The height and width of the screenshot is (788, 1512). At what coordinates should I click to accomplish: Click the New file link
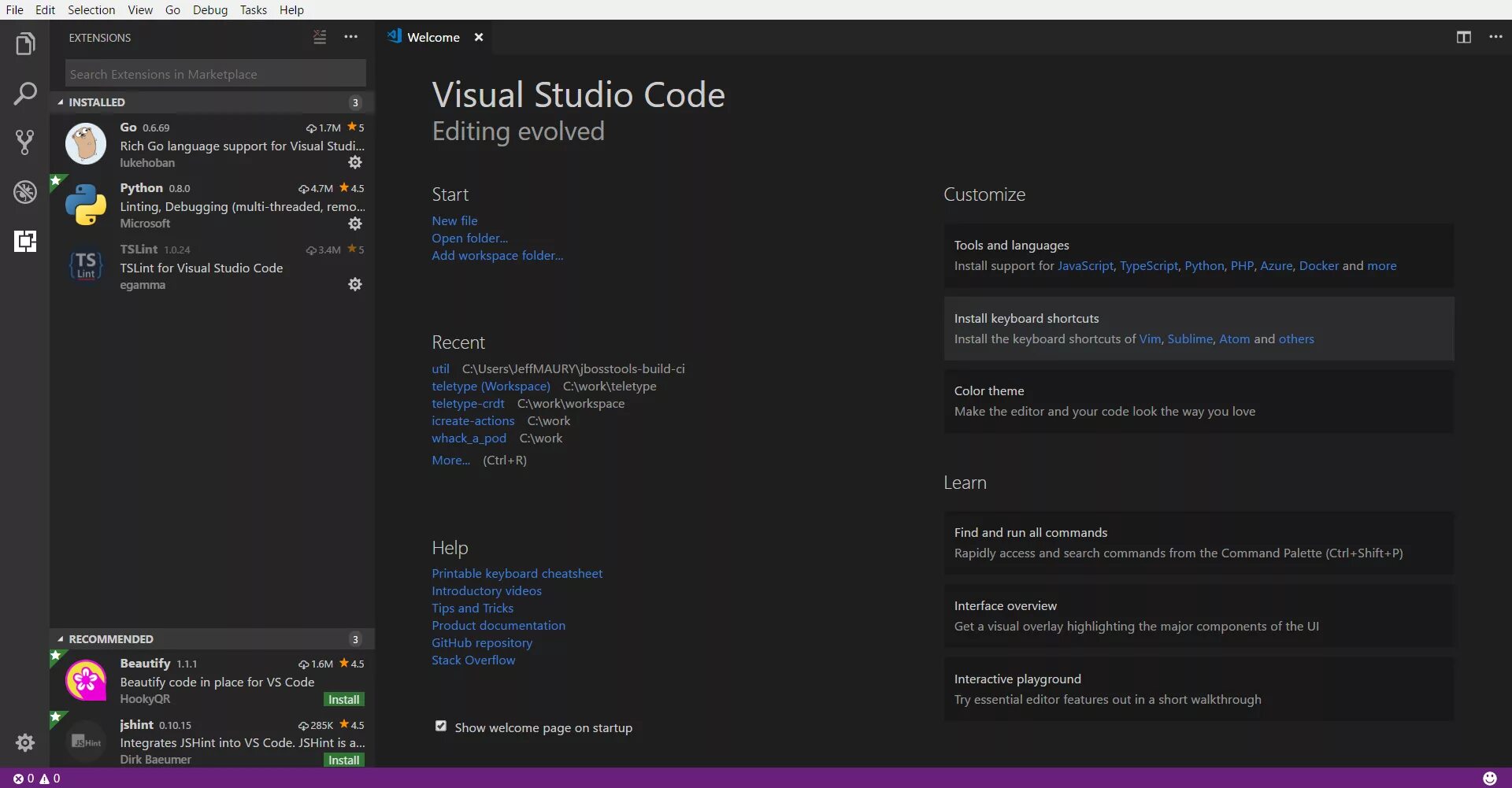(454, 220)
